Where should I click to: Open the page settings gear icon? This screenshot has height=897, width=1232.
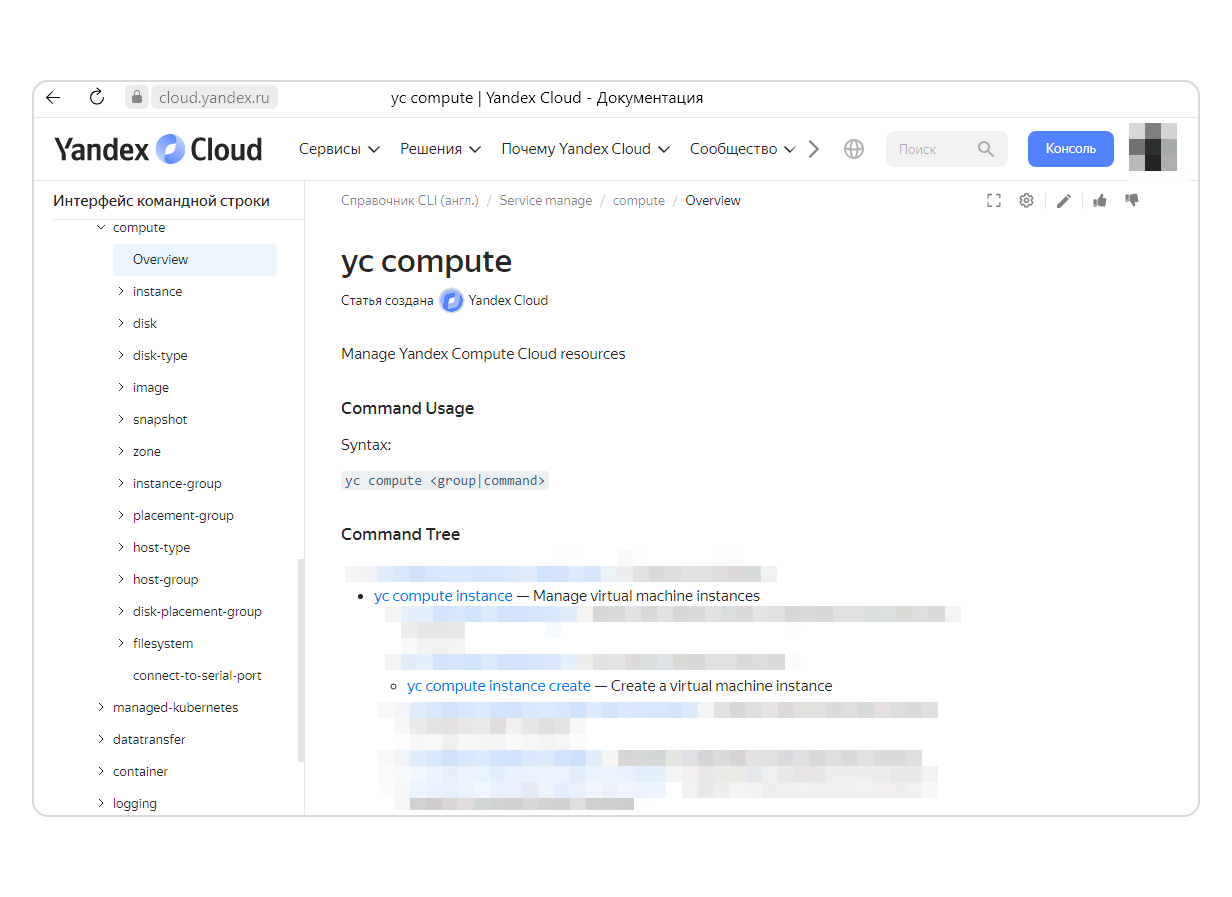tap(1026, 200)
